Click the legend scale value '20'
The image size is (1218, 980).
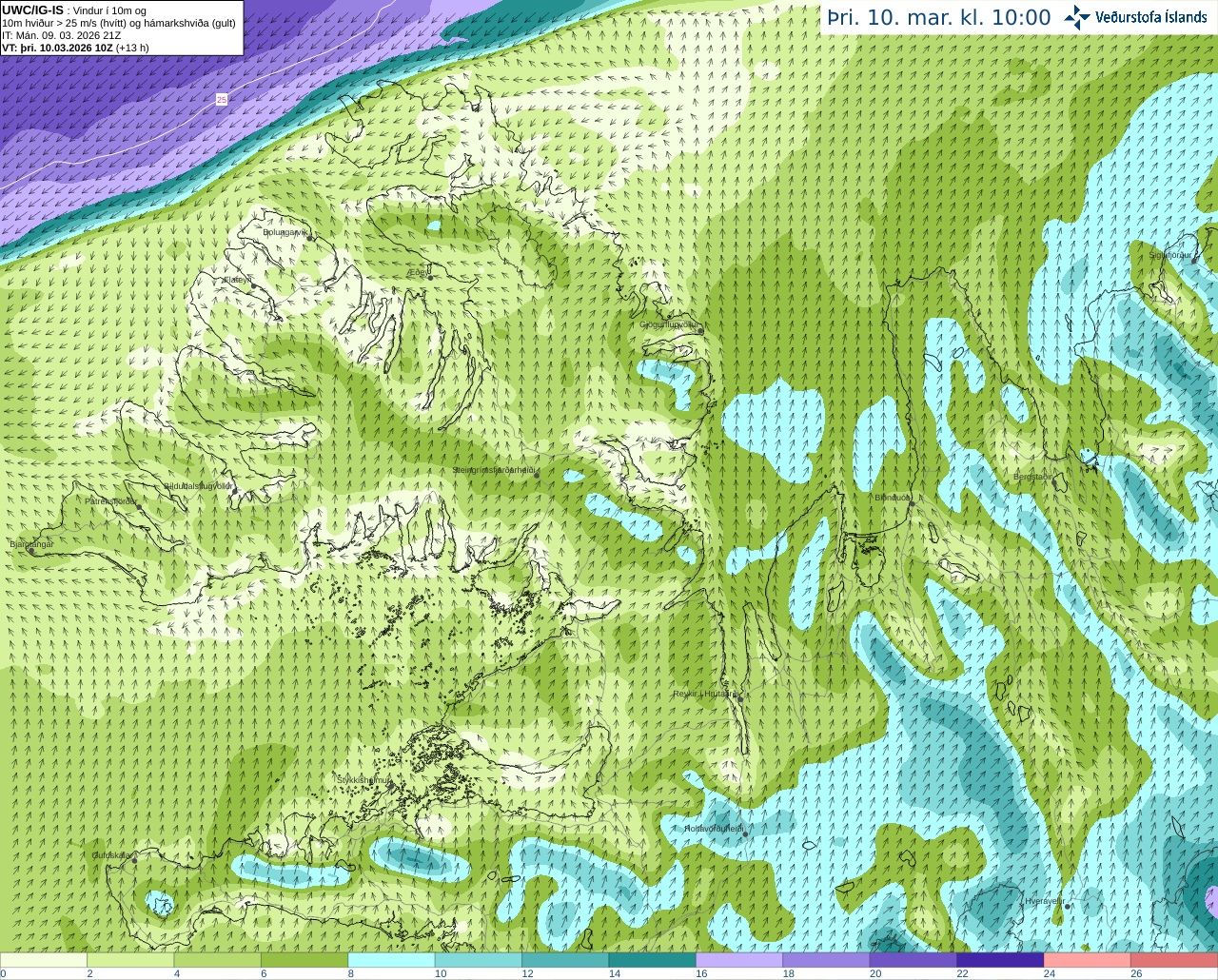[x=875, y=973]
